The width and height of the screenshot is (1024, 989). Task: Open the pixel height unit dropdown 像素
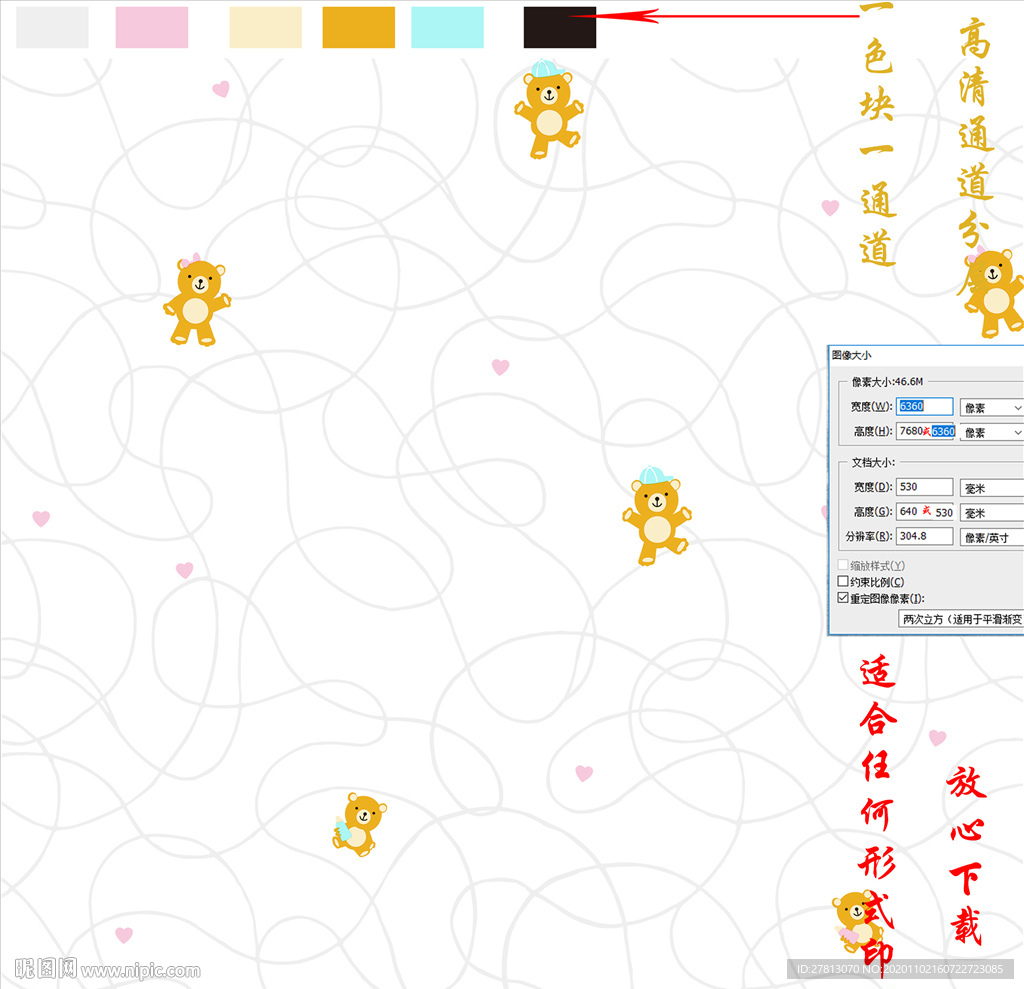[x=991, y=432]
